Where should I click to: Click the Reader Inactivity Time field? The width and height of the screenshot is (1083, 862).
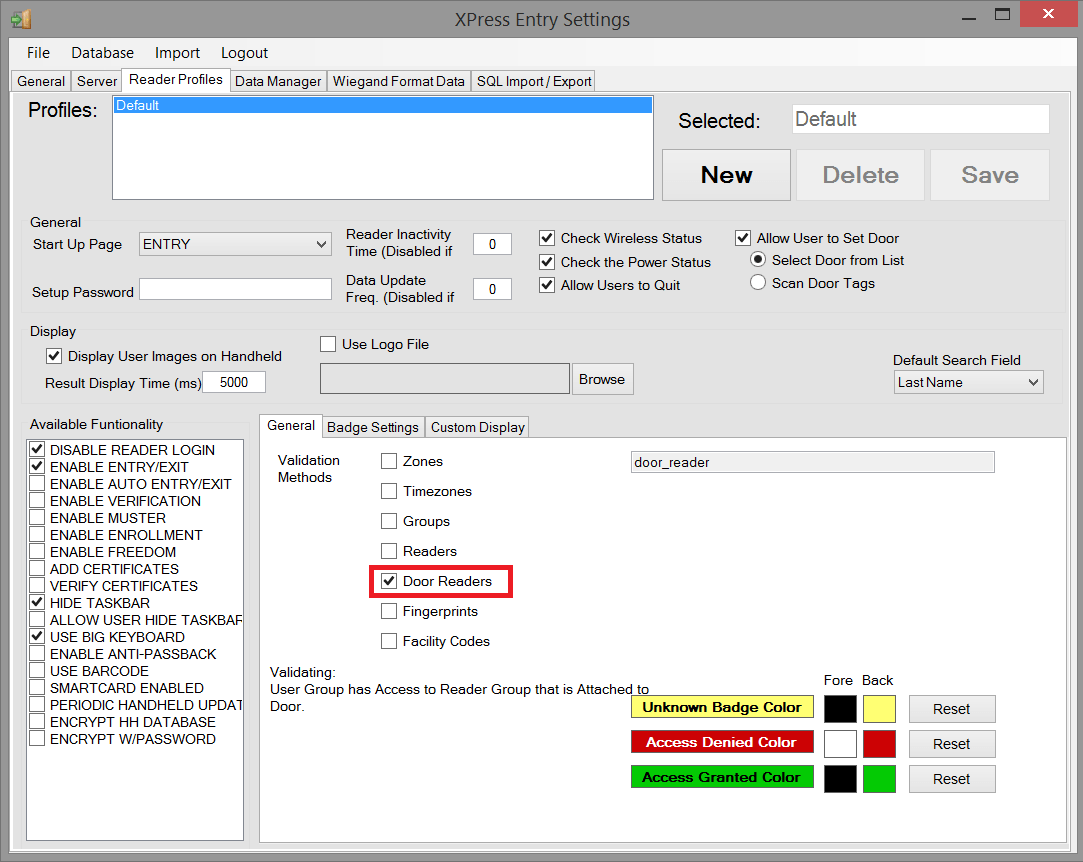492,245
